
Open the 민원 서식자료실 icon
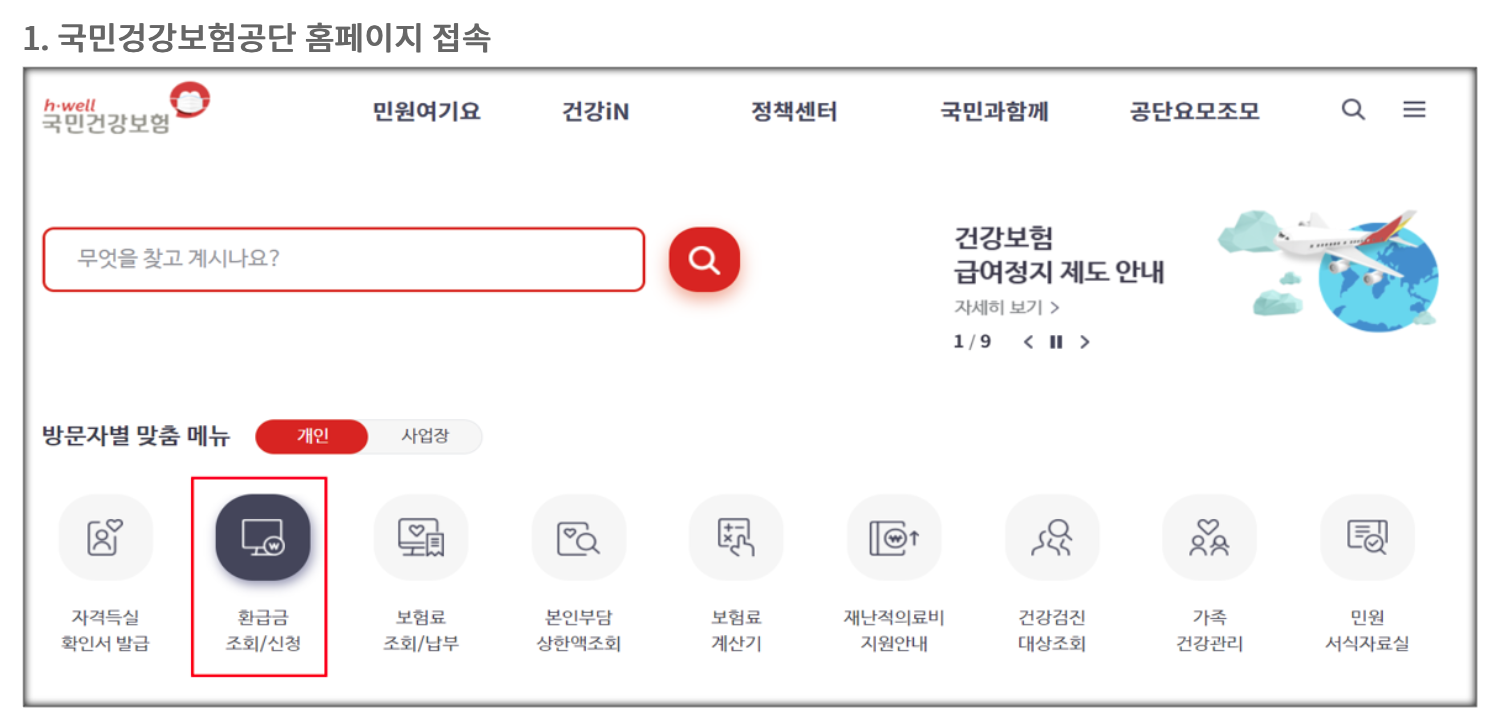tap(1368, 537)
